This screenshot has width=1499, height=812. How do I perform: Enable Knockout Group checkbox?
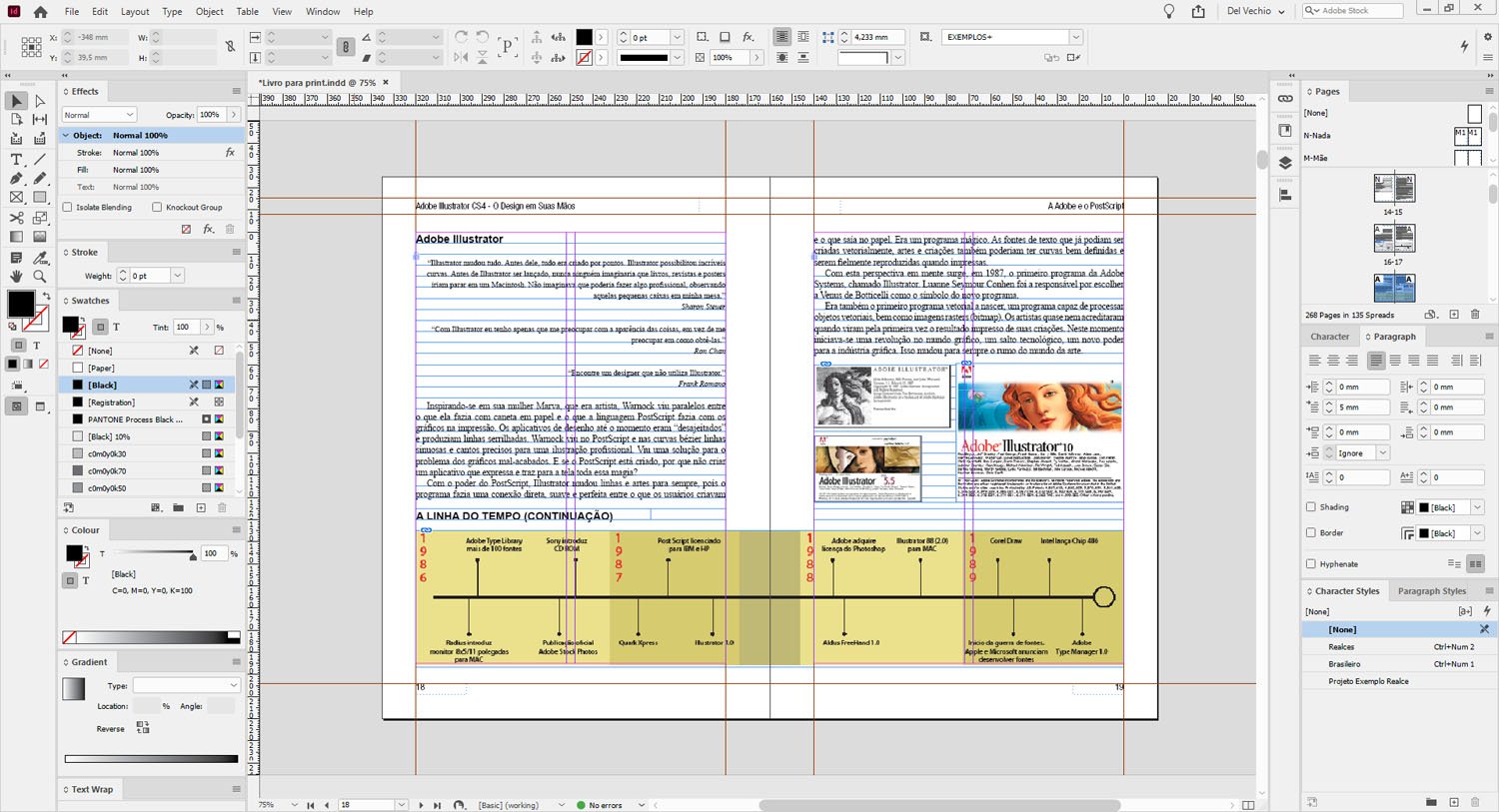point(157,207)
